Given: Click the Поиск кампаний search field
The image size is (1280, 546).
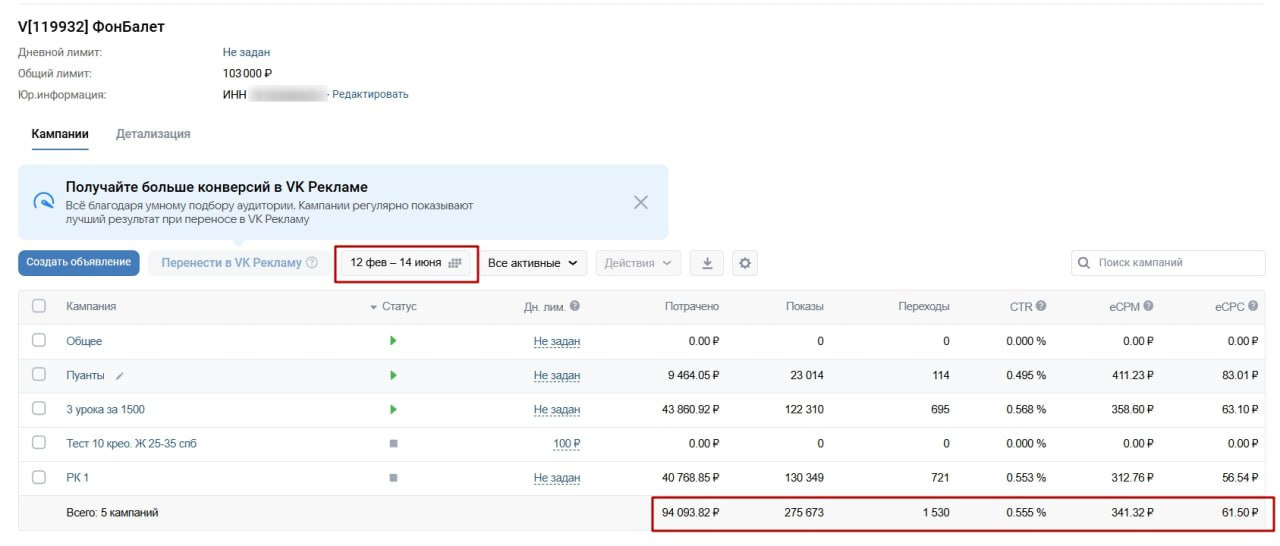Looking at the screenshot, I should (1168, 262).
